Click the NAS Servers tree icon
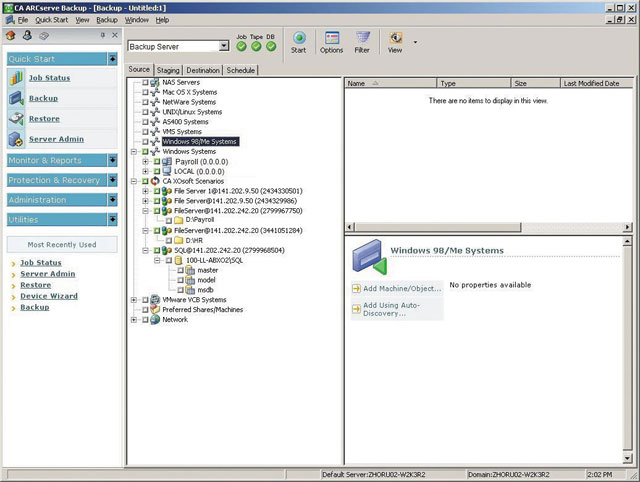The height and width of the screenshot is (482, 640). (155, 82)
